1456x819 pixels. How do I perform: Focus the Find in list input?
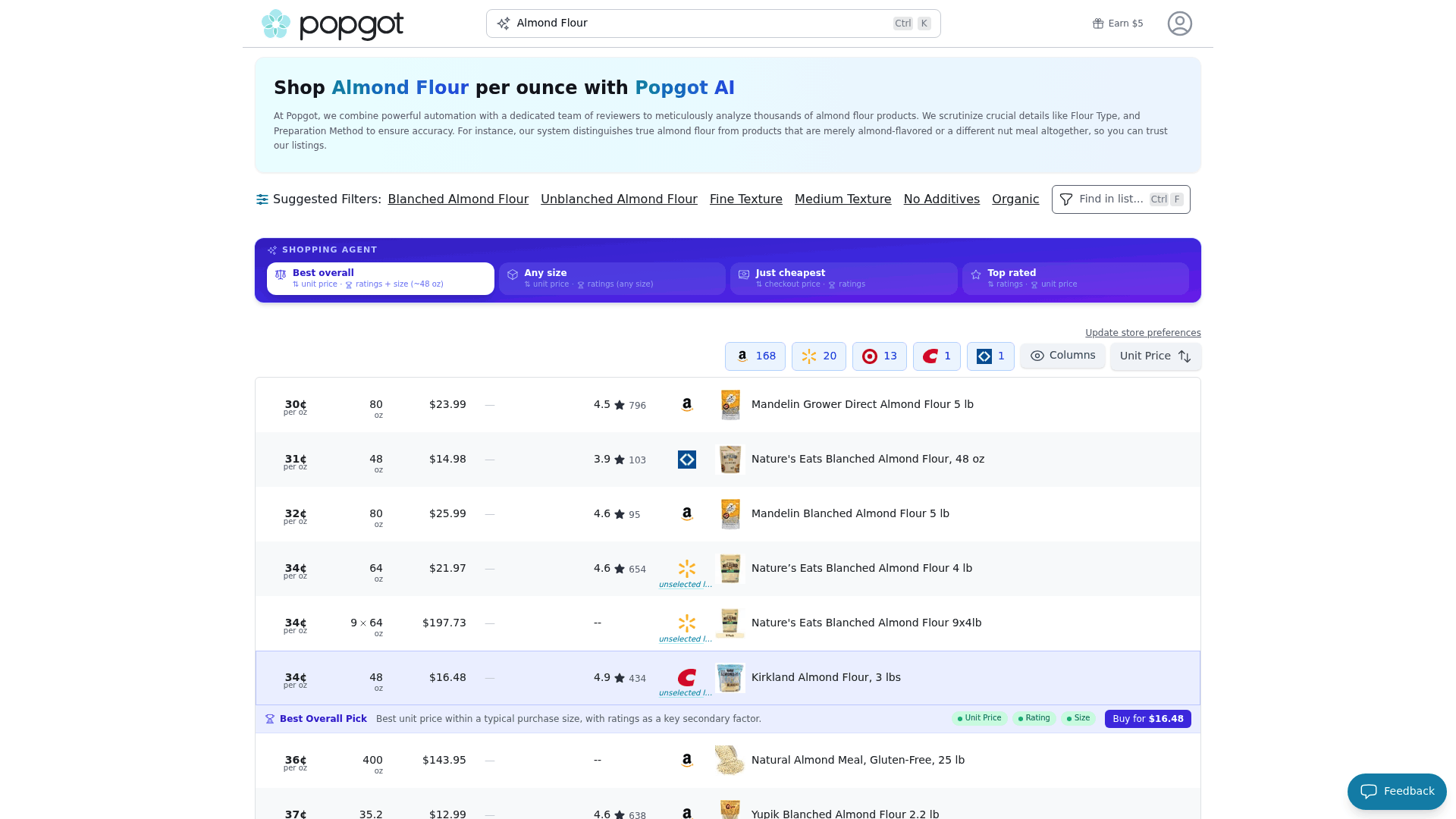(x=1121, y=199)
